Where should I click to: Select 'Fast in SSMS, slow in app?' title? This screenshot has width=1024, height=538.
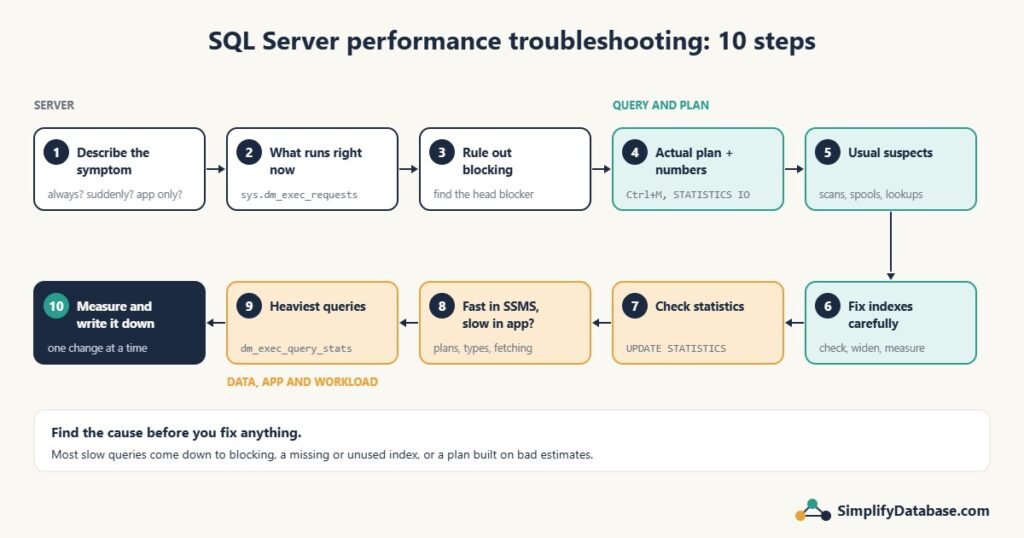500,315
